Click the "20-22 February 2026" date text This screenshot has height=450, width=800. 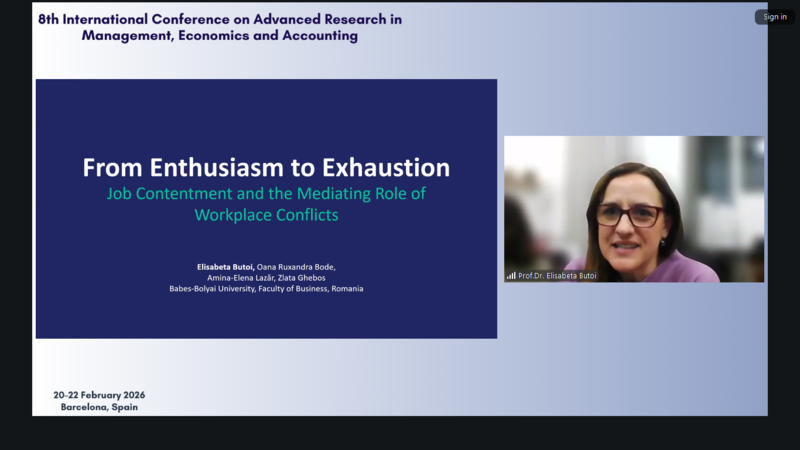(x=99, y=395)
